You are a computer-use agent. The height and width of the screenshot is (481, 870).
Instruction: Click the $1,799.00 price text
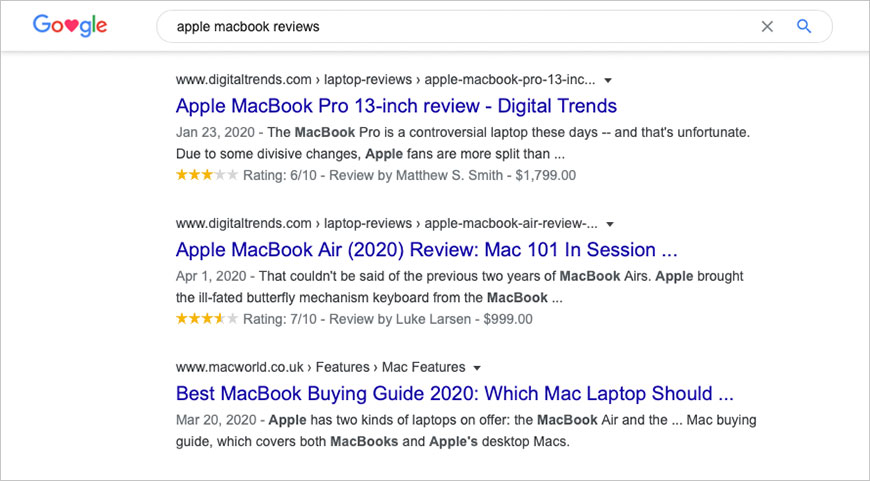point(545,175)
